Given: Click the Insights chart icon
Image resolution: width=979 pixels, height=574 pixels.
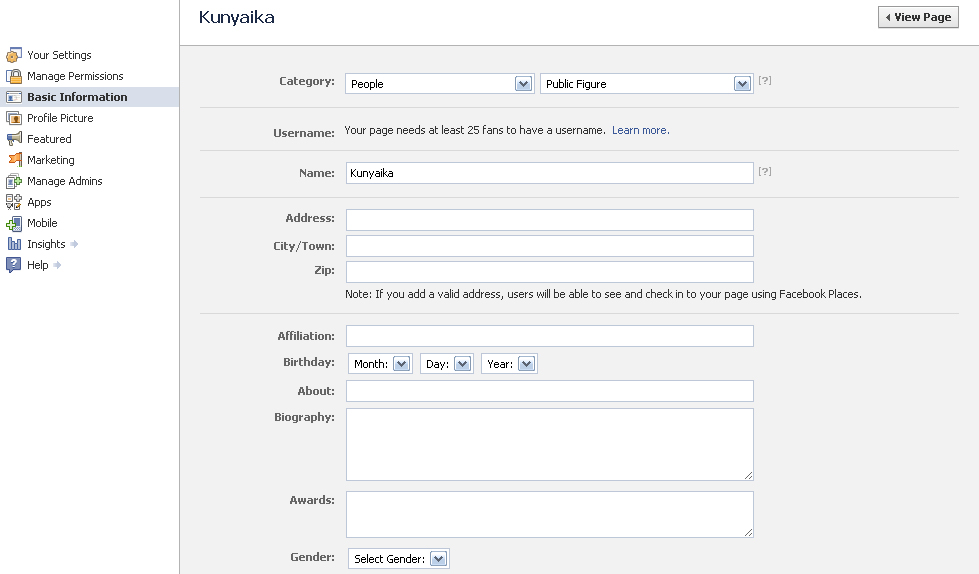Looking at the screenshot, I should 14,244.
